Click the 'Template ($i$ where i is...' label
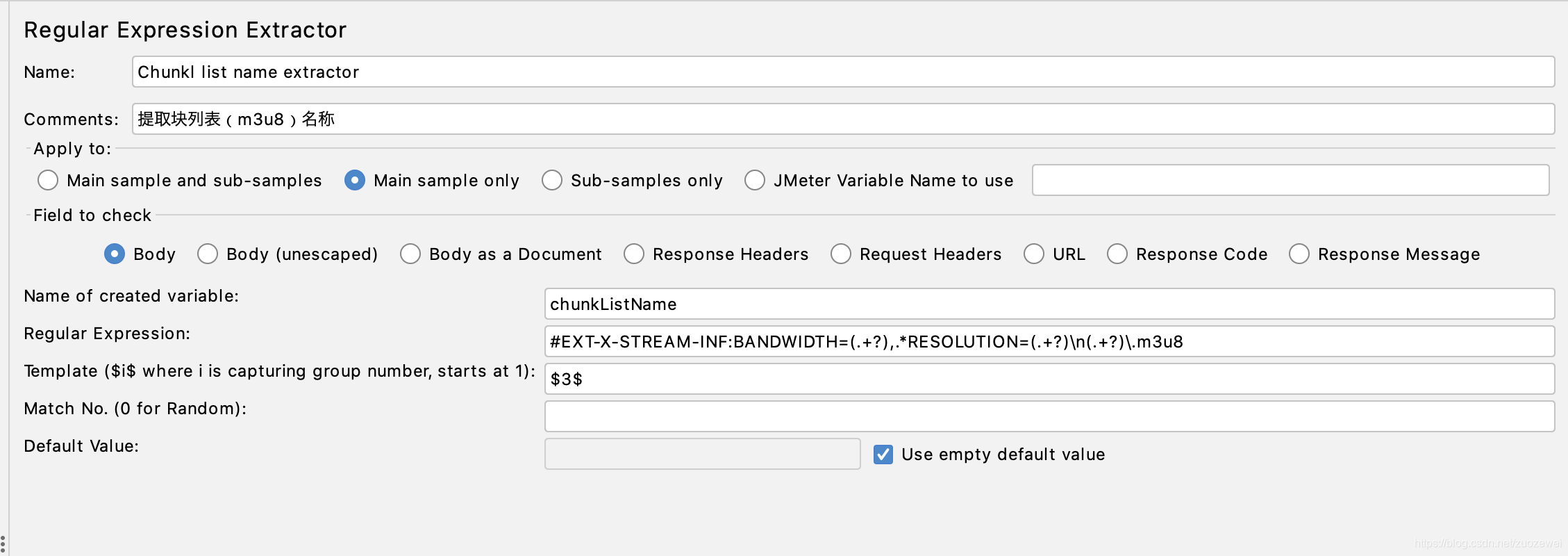 pyautogui.click(x=280, y=371)
